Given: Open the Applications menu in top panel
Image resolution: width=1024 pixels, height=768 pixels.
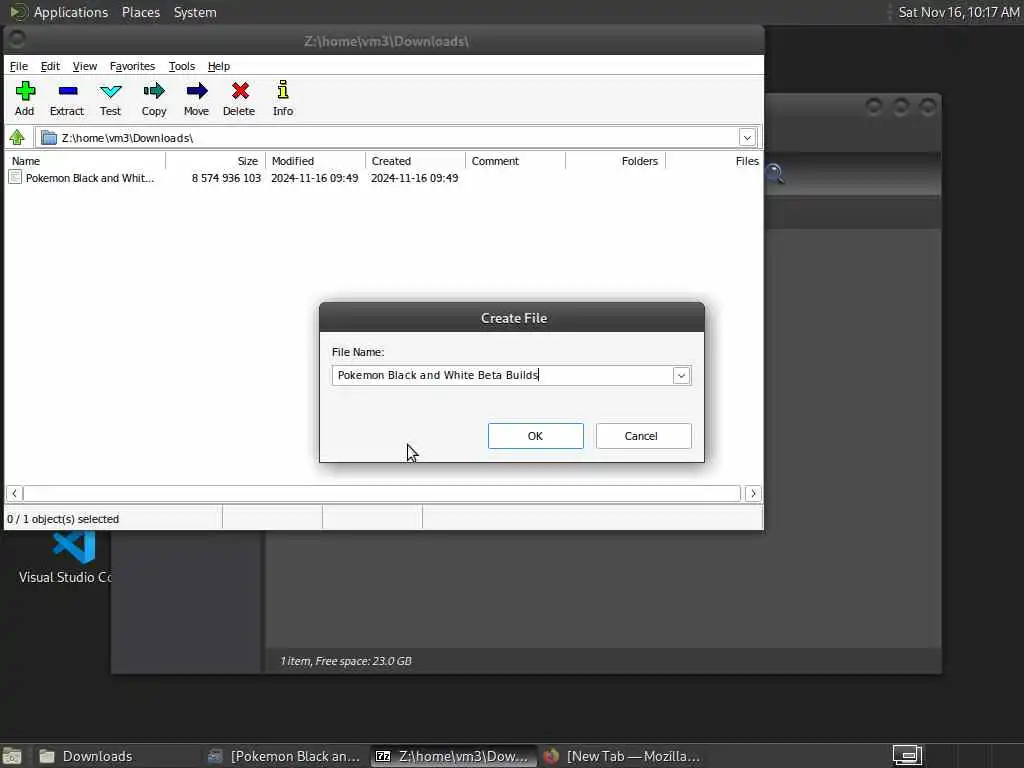Looking at the screenshot, I should (71, 12).
